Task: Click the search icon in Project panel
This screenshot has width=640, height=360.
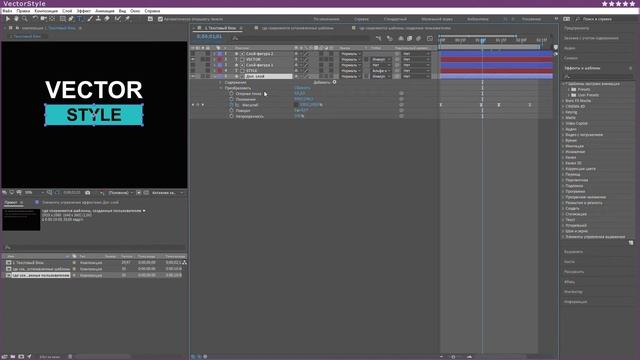Action: (x=8, y=247)
